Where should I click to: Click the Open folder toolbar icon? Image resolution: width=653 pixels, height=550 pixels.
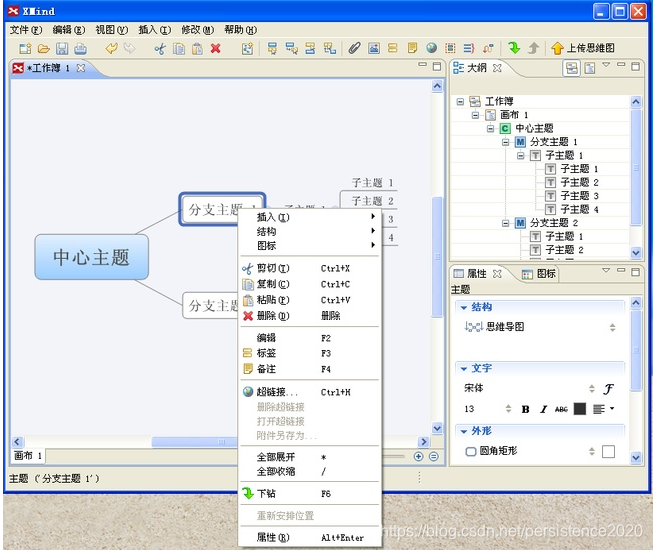pos(44,49)
